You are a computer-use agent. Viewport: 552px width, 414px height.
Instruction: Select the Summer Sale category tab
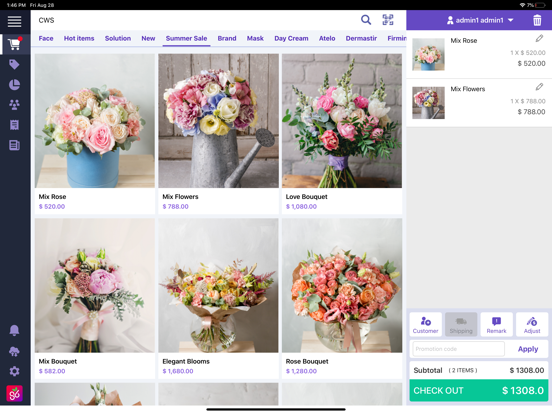point(186,38)
